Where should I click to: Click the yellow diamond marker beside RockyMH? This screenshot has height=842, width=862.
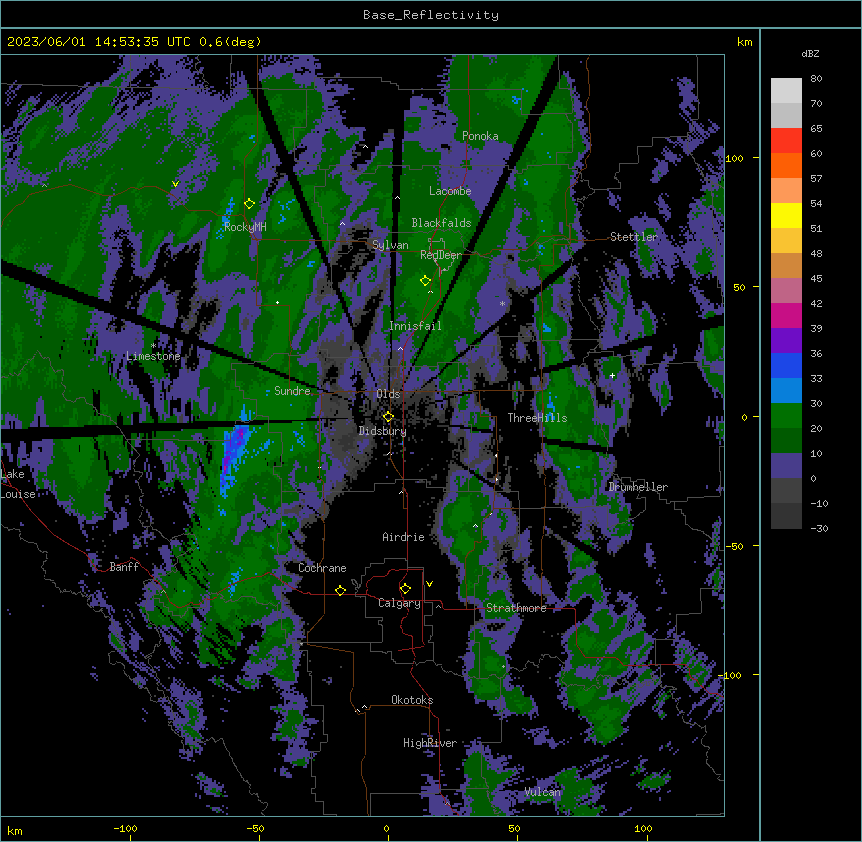[x=250, y=204]
